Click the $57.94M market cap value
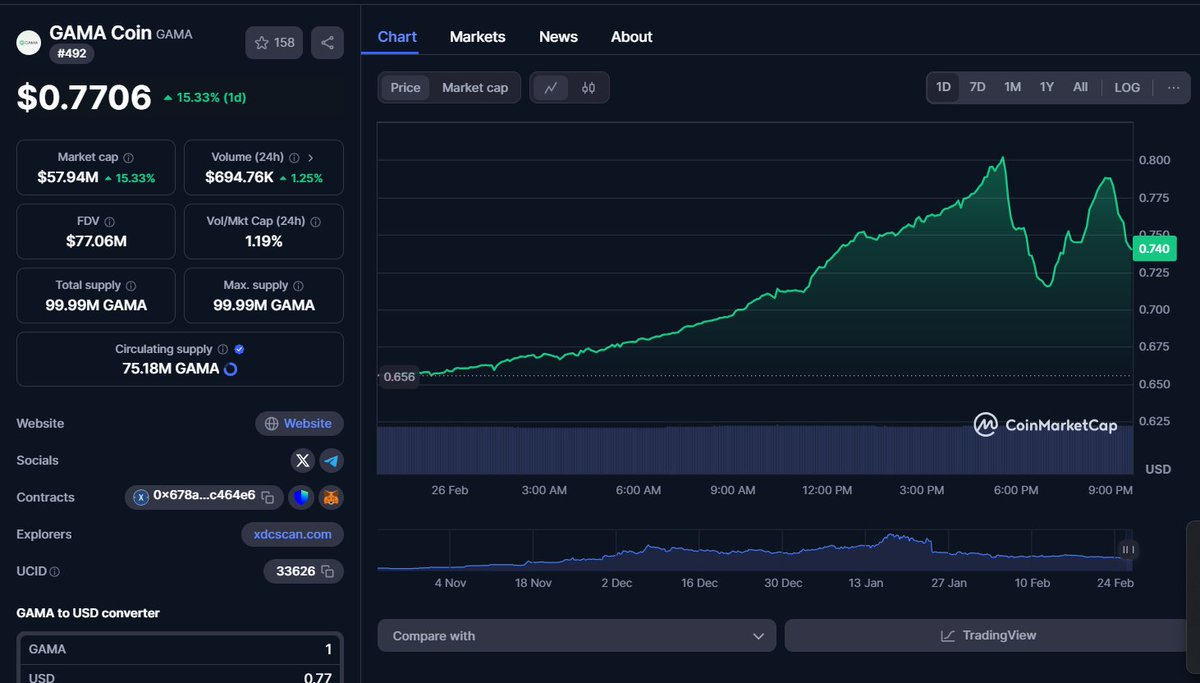1200x683 pixels. pyautogui.click(x=68, y=177)
